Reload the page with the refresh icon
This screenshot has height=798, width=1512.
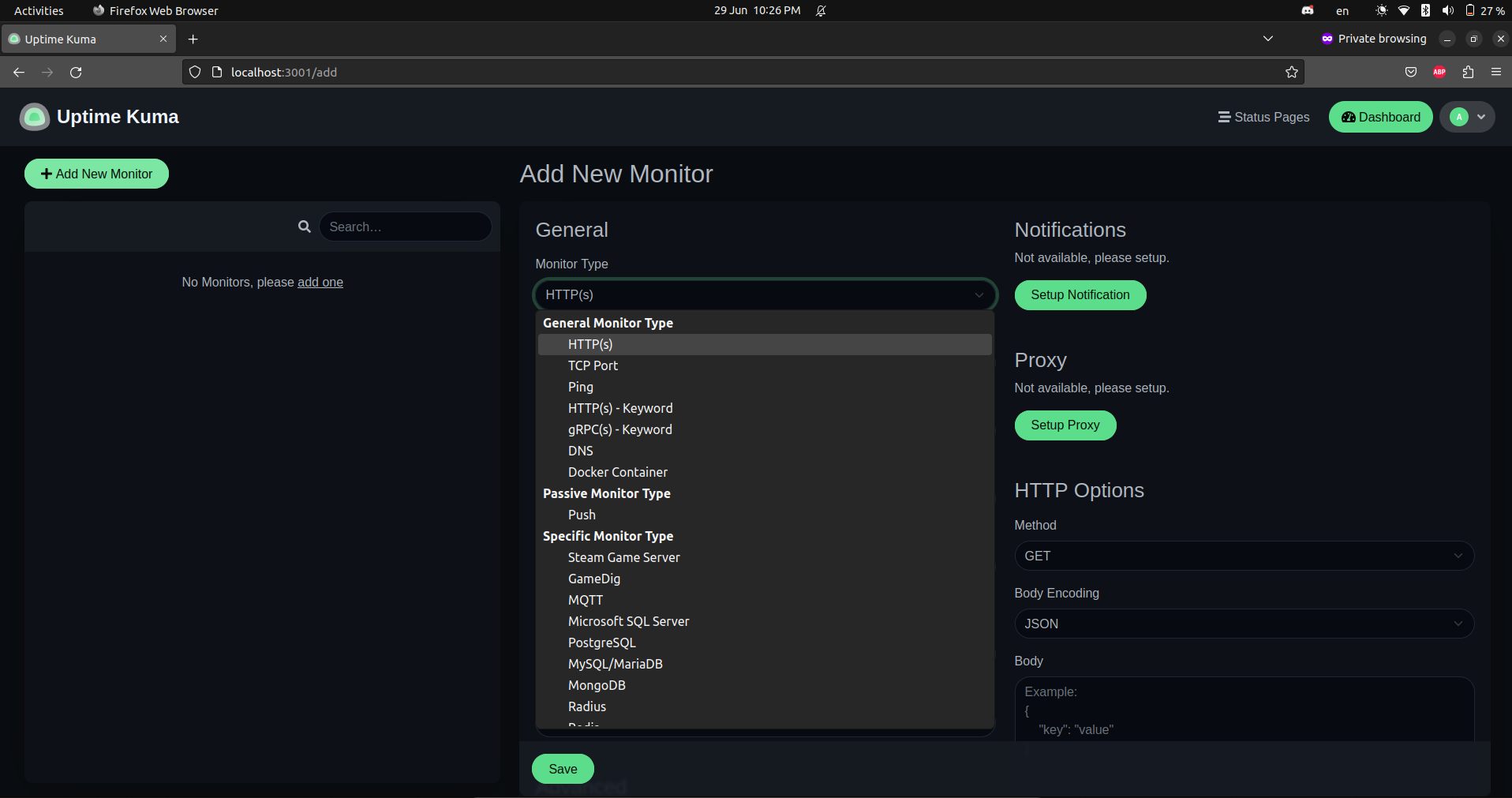[76, 72]
